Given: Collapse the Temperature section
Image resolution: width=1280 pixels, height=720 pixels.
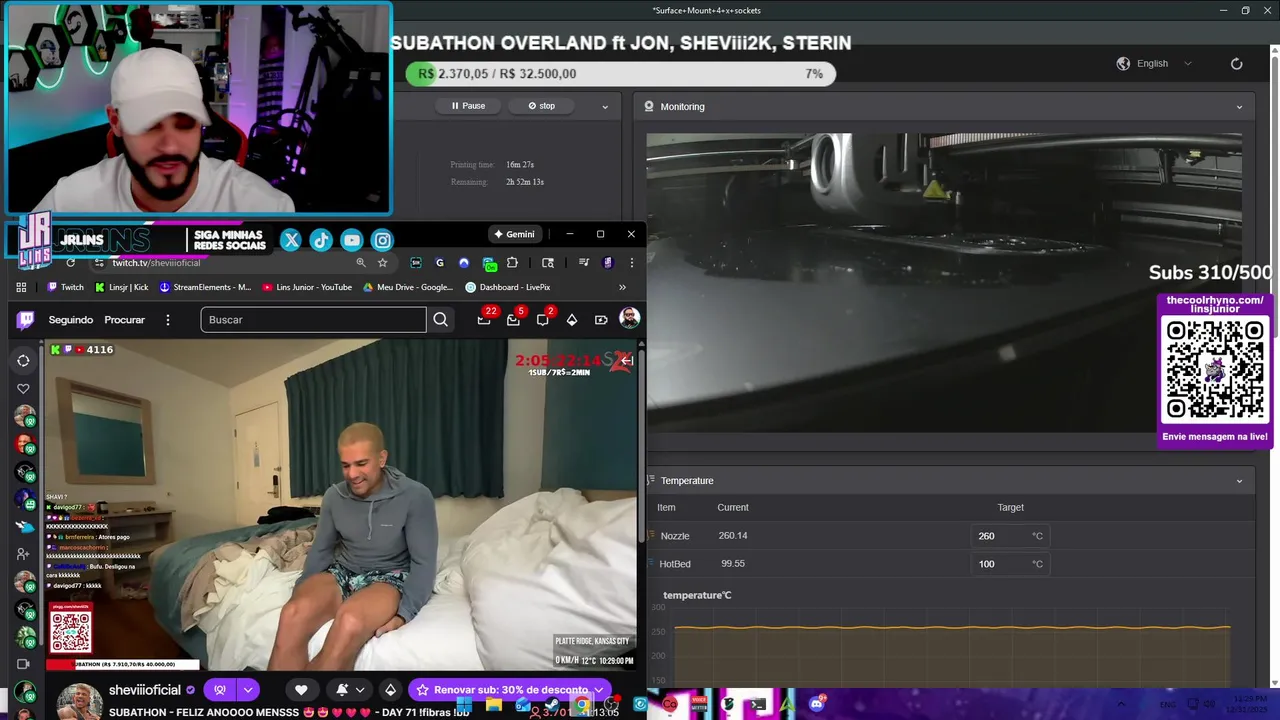Looking at the screenshot, I should click(x=1239, y=481).
